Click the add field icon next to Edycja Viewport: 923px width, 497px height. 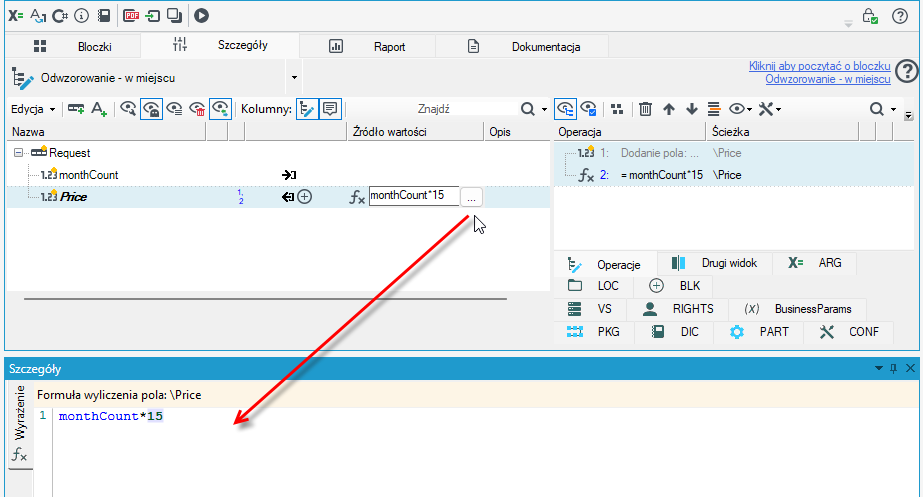(75, 109)
